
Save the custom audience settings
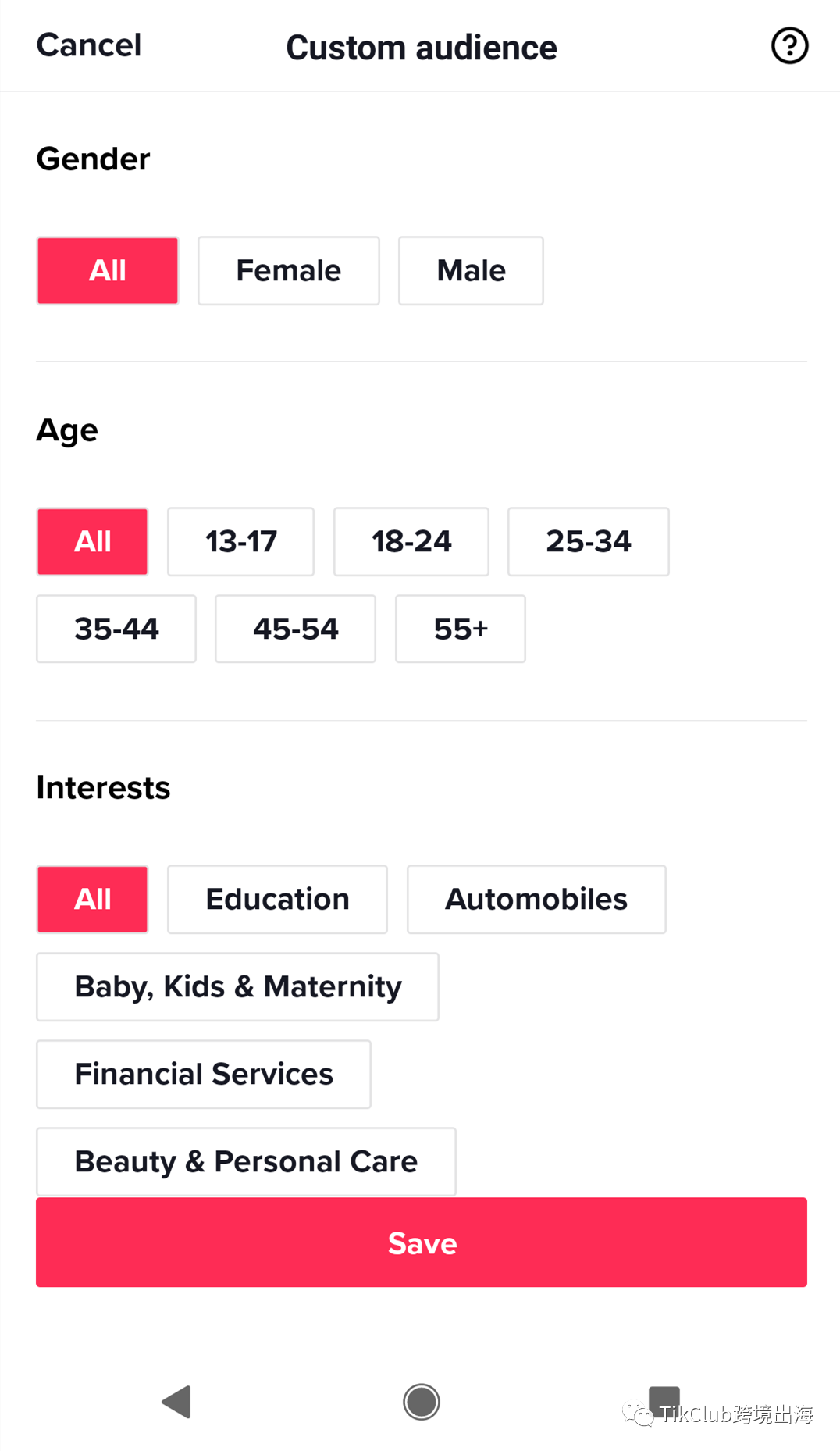[x=421, y=1242]
